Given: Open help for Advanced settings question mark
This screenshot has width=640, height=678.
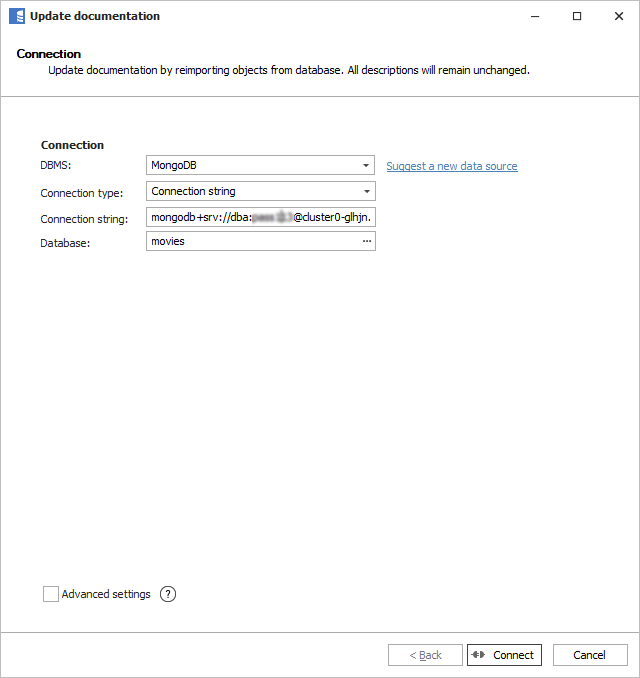Looking at the screenshot, I should click(x=168, y=594).
